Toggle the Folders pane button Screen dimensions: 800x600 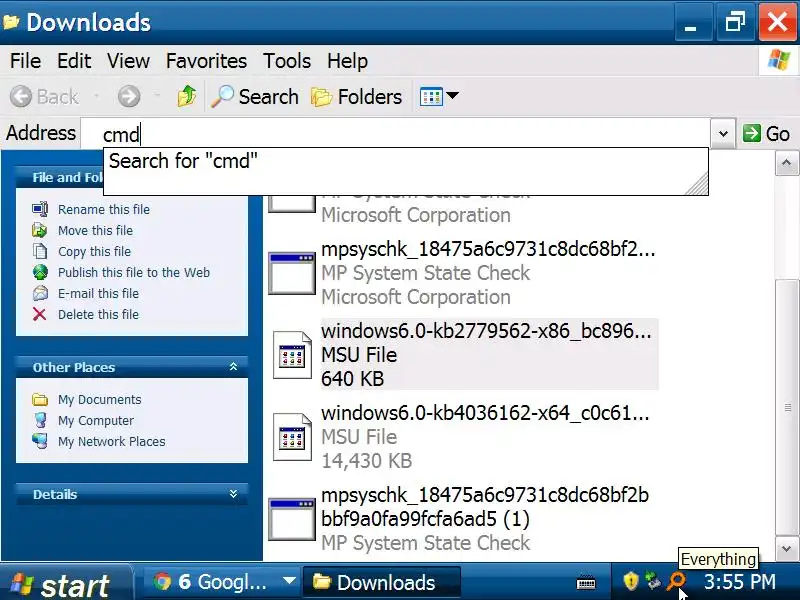pos(357,96)
